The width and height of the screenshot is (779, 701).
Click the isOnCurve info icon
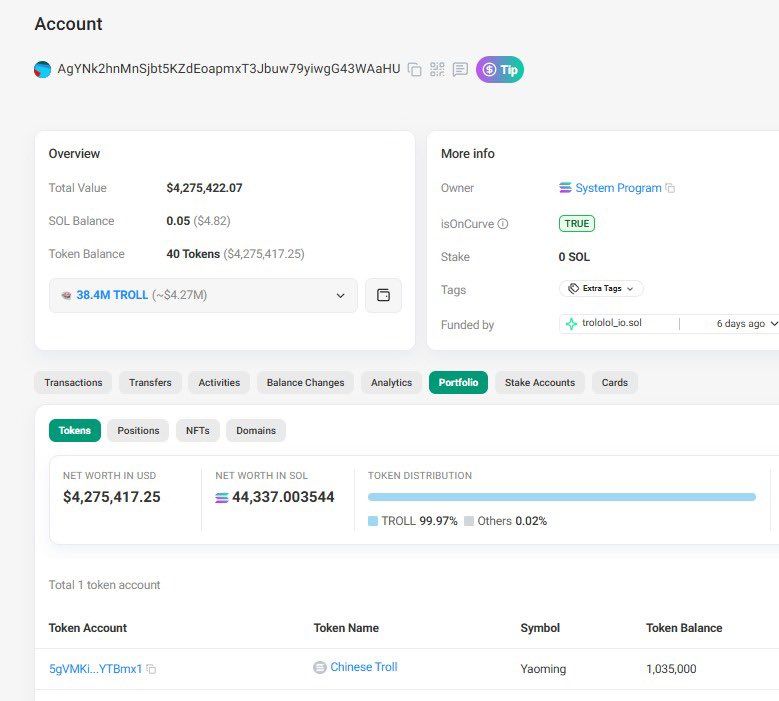(503, 224)
